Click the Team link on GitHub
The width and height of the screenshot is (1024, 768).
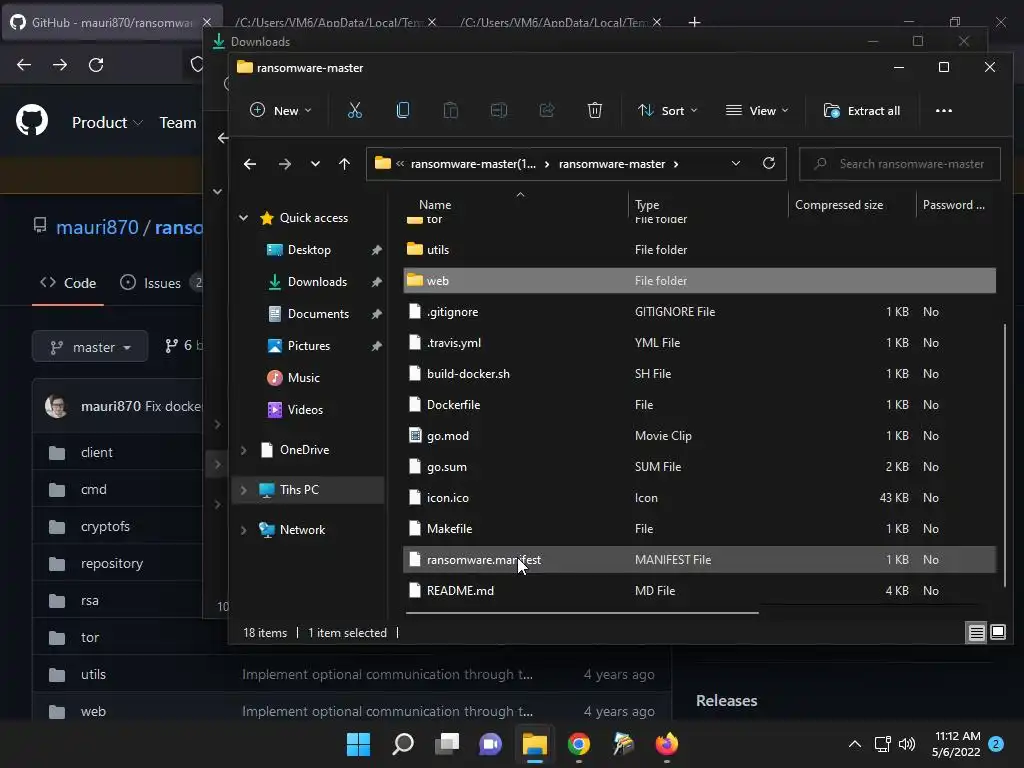[178, 122]
